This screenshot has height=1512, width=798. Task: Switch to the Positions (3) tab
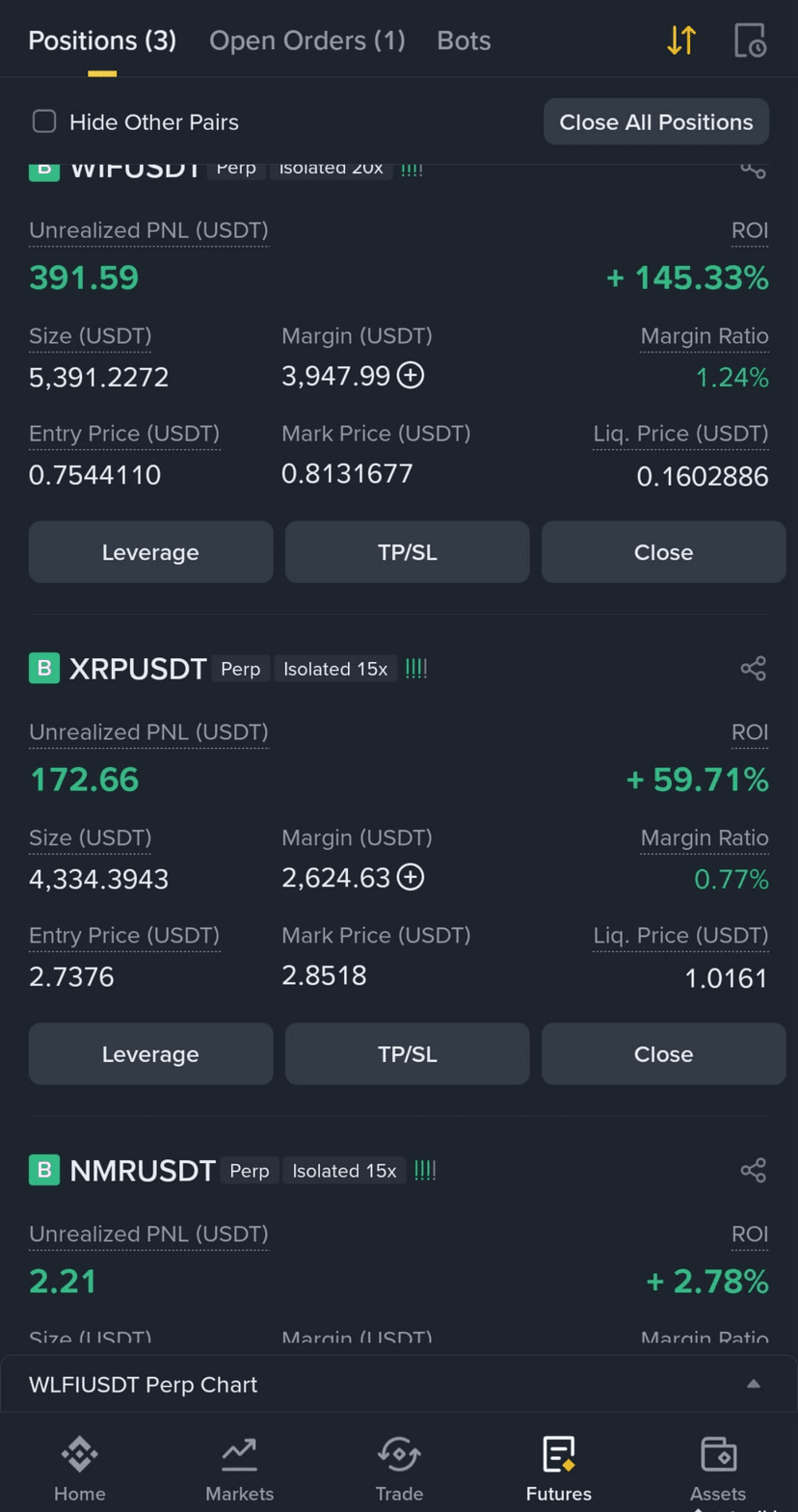(x=102, y=40)
